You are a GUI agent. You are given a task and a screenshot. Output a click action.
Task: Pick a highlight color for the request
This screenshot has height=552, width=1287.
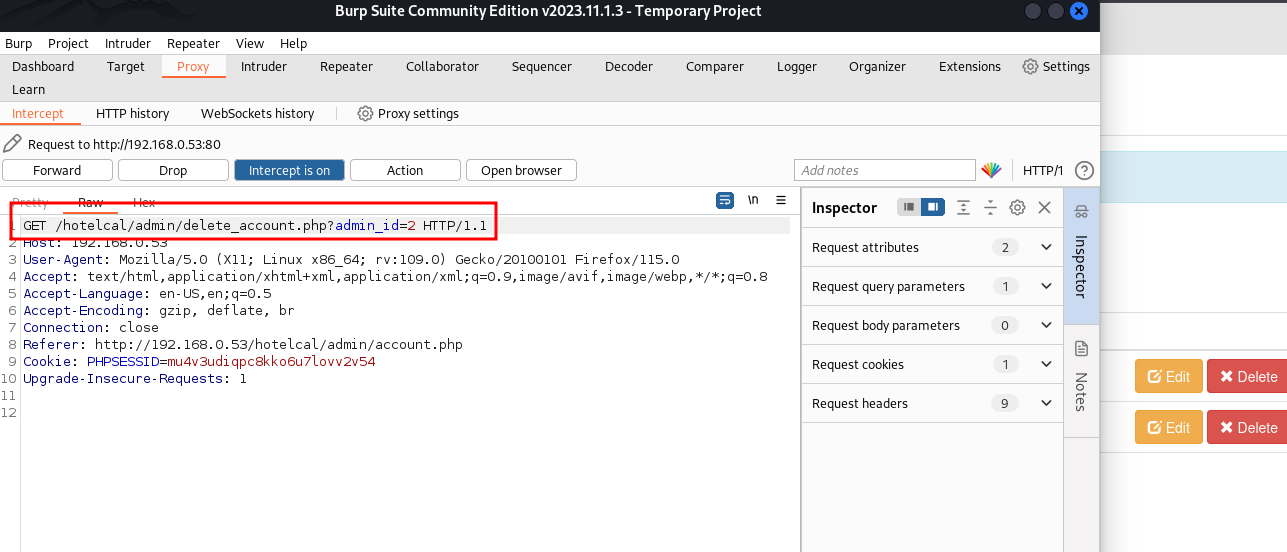click(x=991, y=170)
